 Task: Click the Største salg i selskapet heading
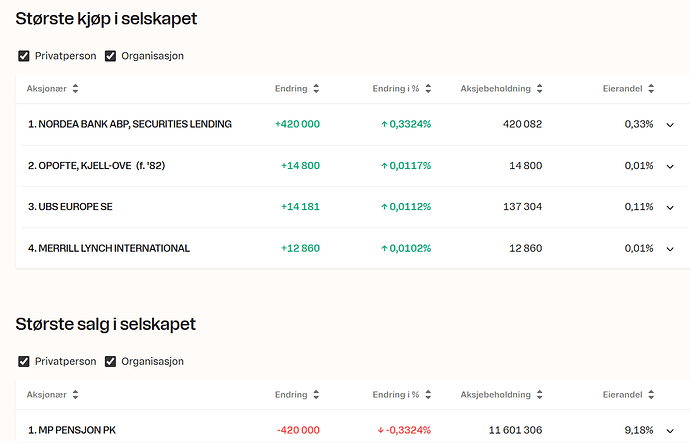(x=106, y=324)
